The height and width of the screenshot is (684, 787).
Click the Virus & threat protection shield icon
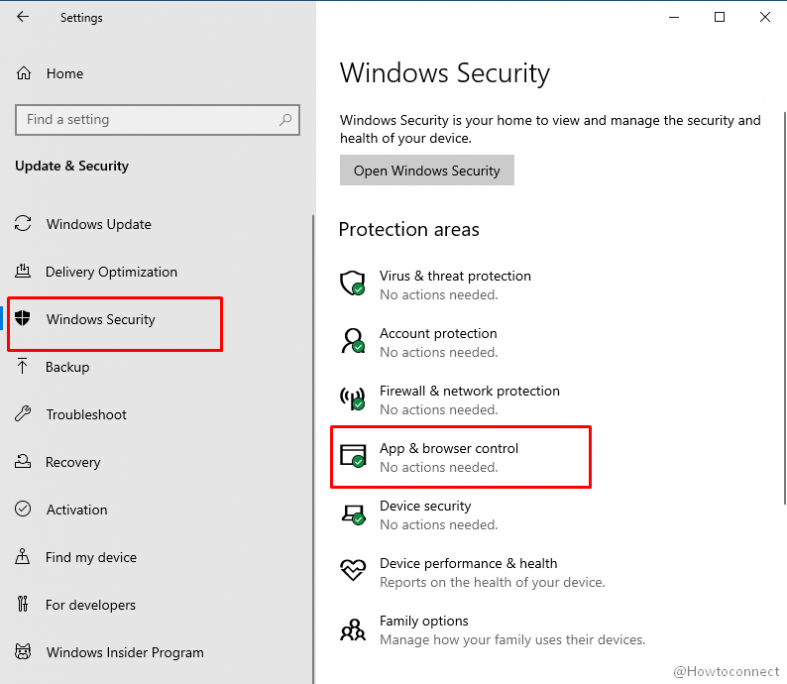point(353,284)
